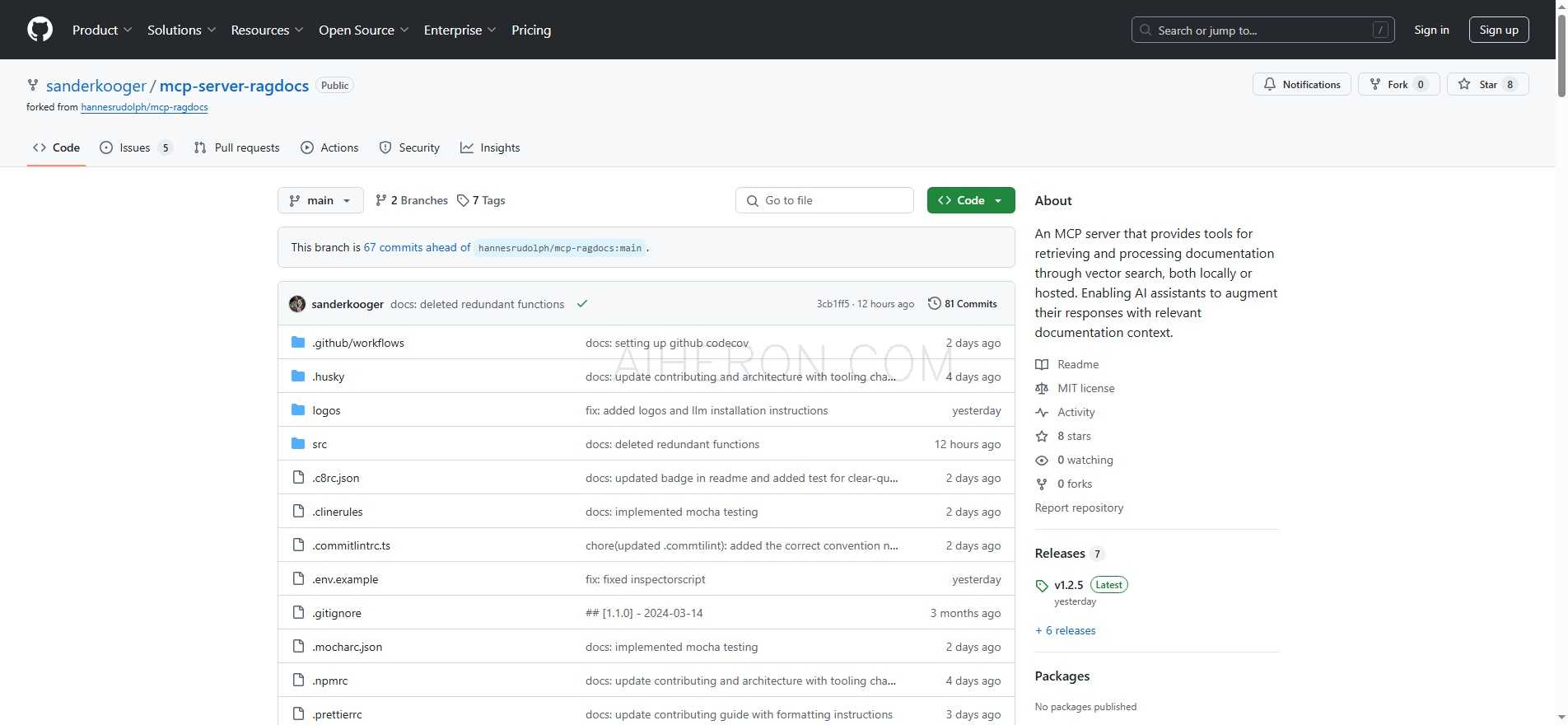
Task: Expand the Open Source menu
Action: pyautogui.click(x=363, y=30)
